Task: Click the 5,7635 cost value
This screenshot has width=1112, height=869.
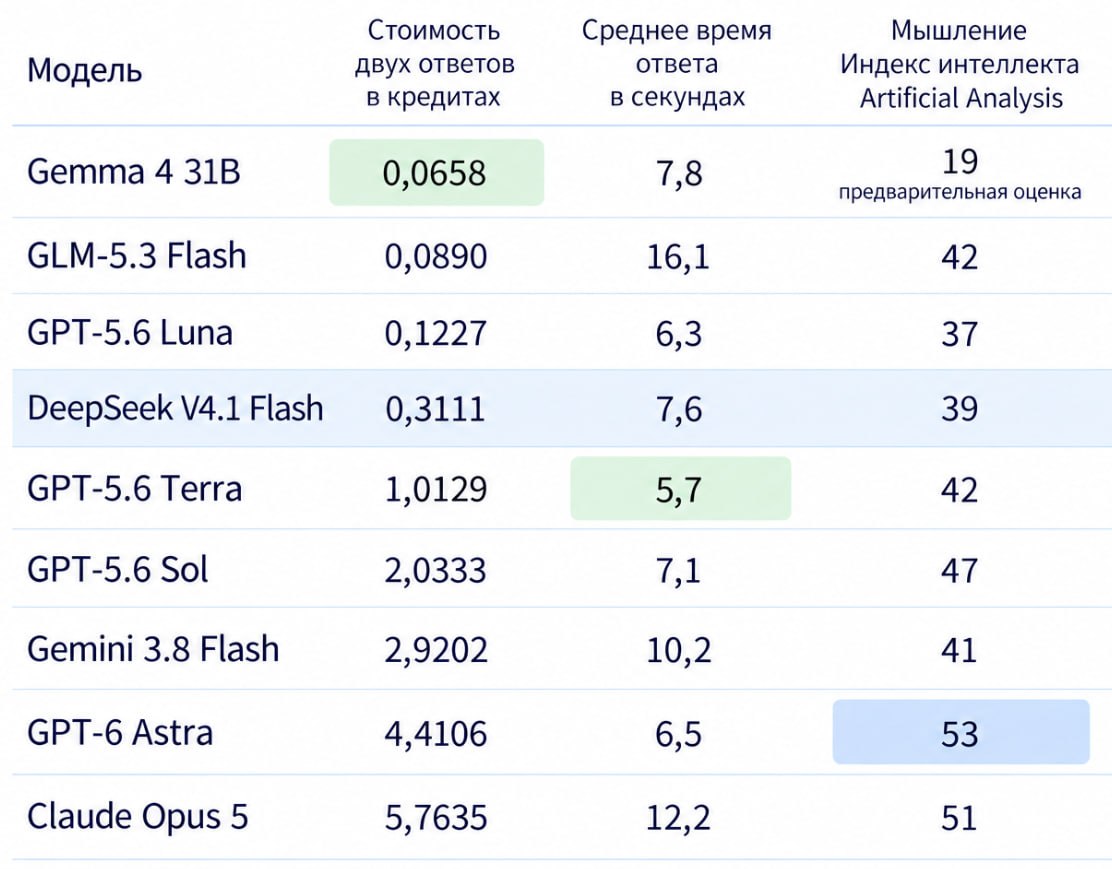Action: [436, 818]
